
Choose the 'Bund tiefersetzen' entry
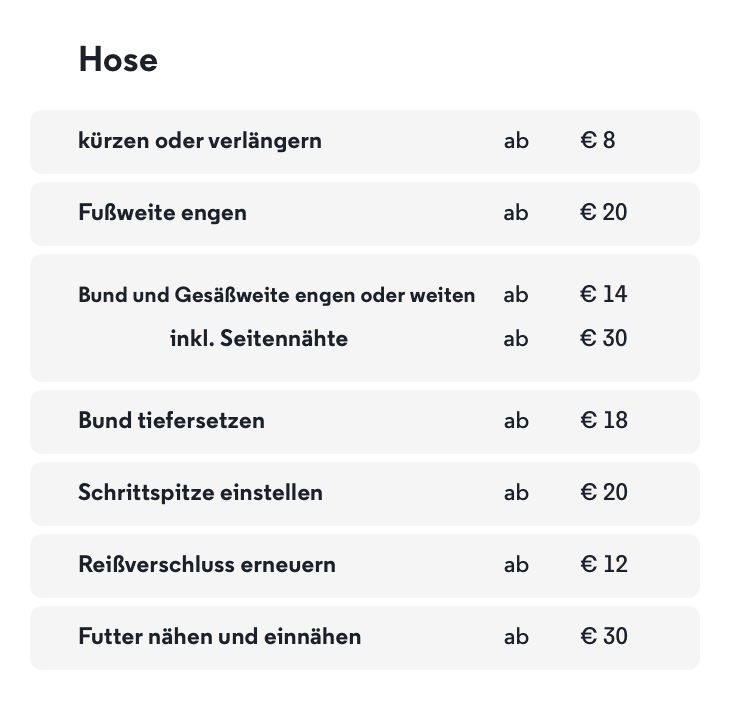pos(171,421)
